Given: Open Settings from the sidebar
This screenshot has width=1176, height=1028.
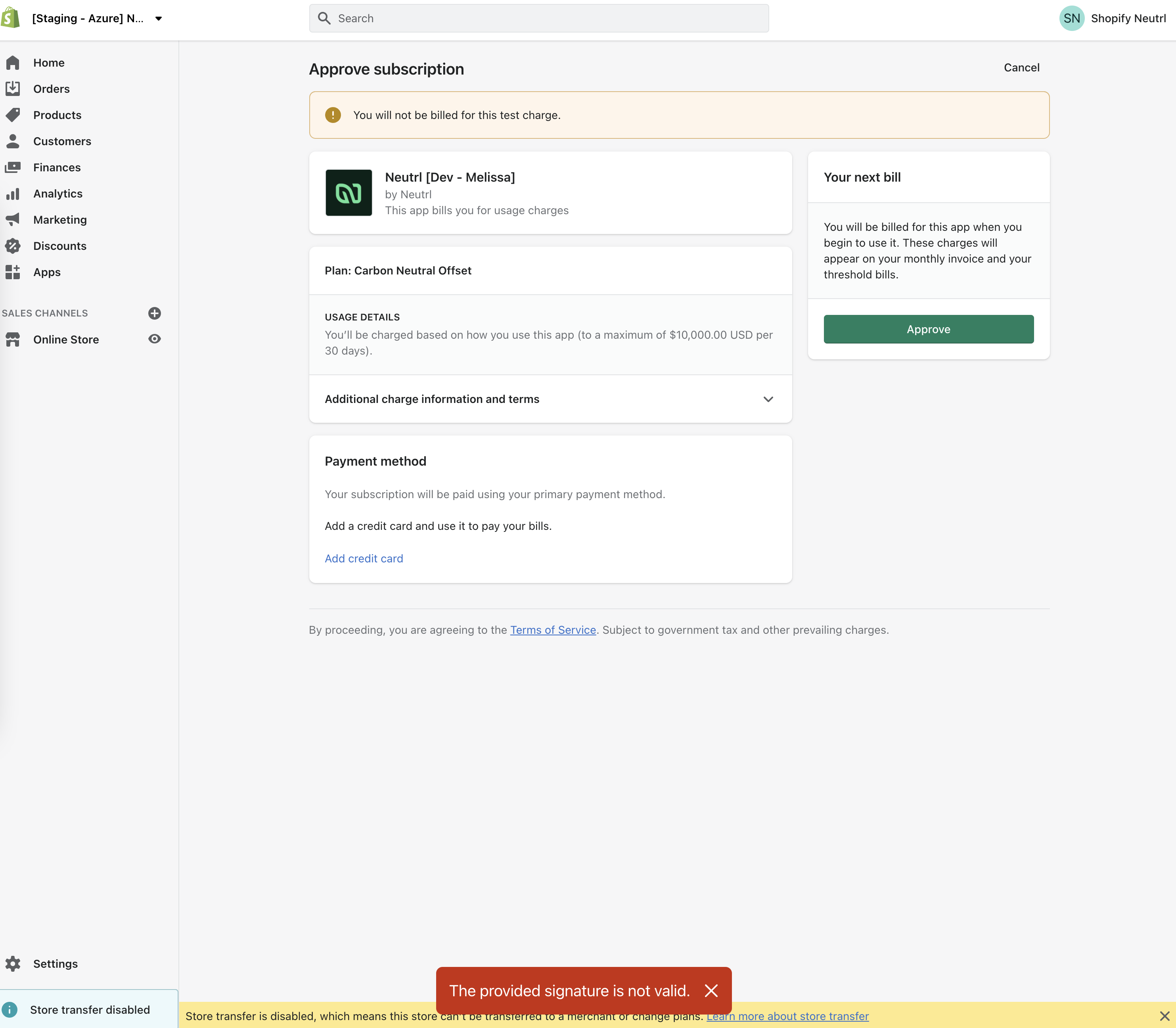Looking at the screenshot, I should point(56,964).
